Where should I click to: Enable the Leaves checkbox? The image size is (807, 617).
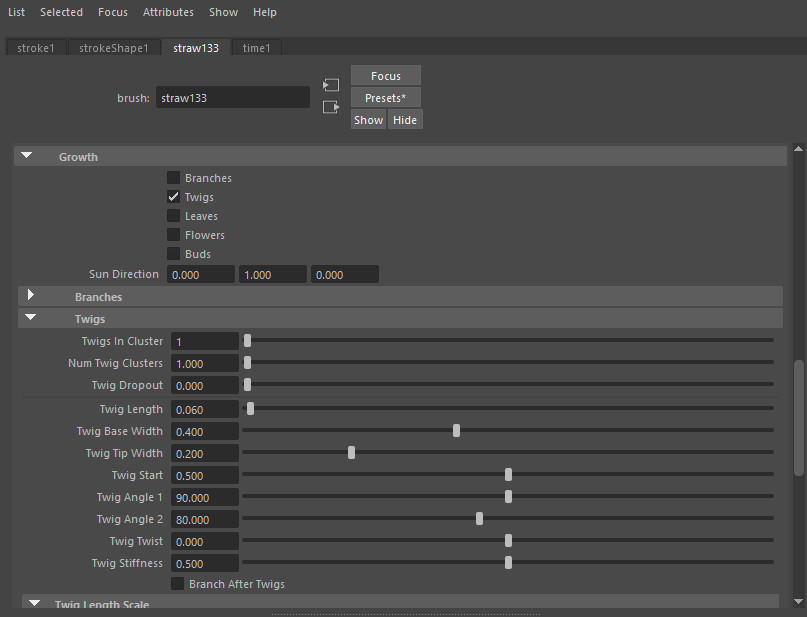click(x=173, y=216)
